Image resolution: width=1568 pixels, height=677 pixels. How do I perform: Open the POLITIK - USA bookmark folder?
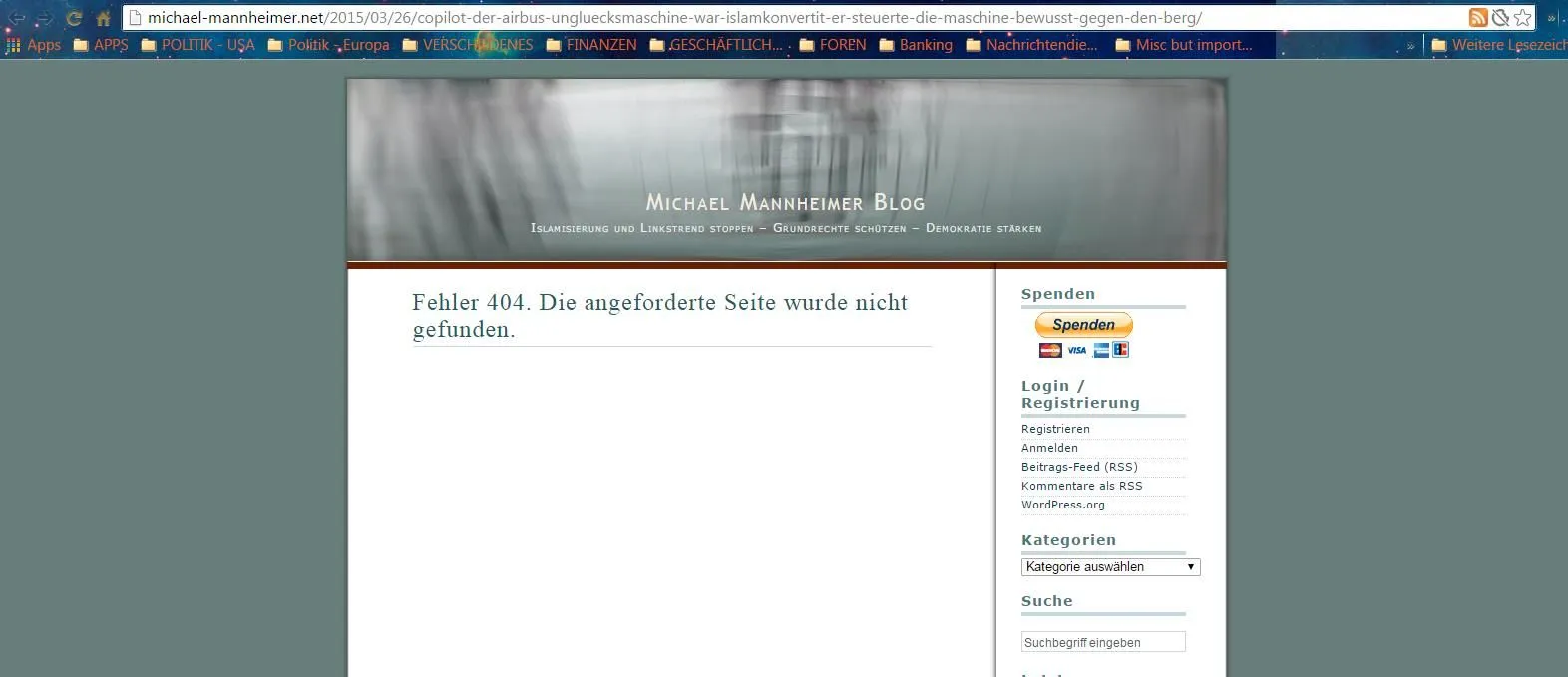197,45
